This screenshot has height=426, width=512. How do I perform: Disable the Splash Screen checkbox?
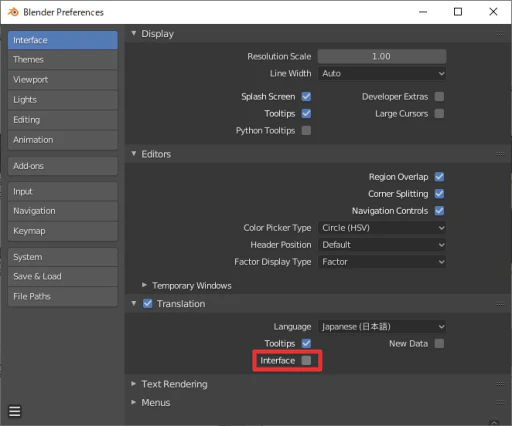coord(306,97)
